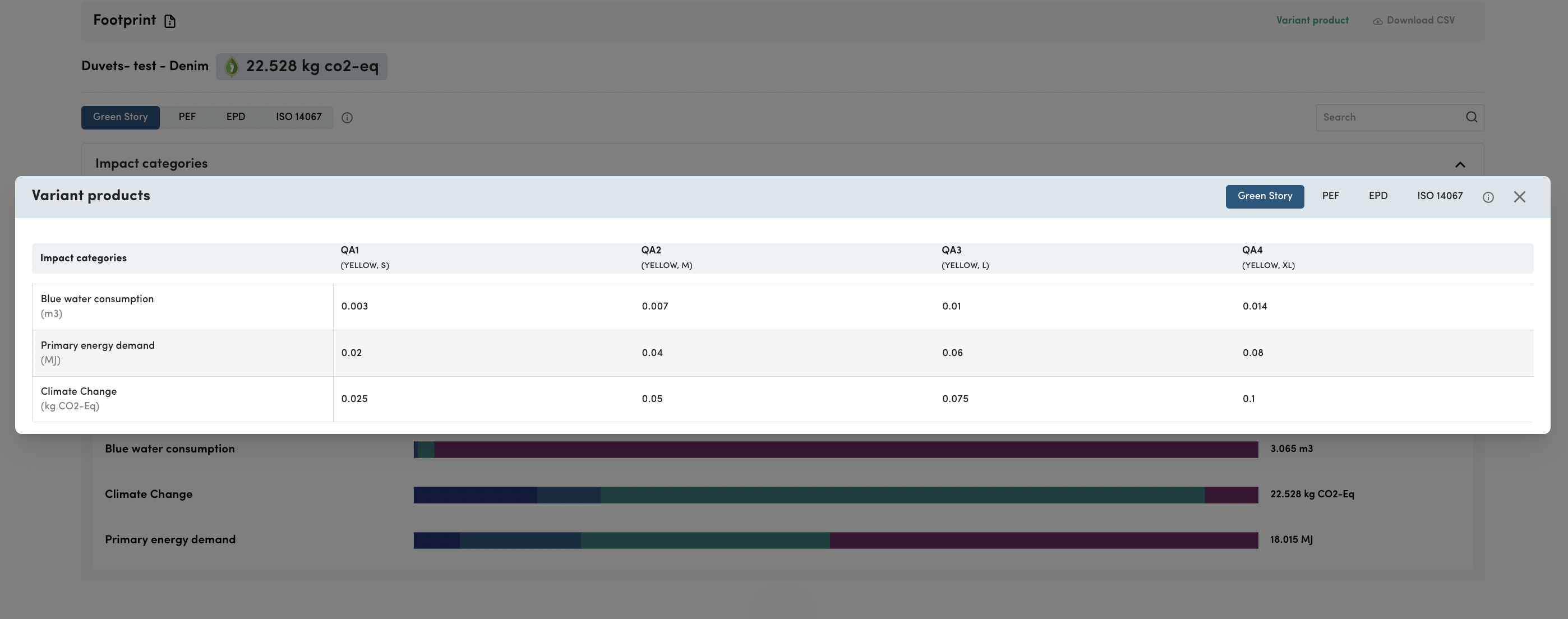Select background PEF tab under product name
This screenshot has height=619, width=1568.
pyautogui.click(x=187, y=118)
